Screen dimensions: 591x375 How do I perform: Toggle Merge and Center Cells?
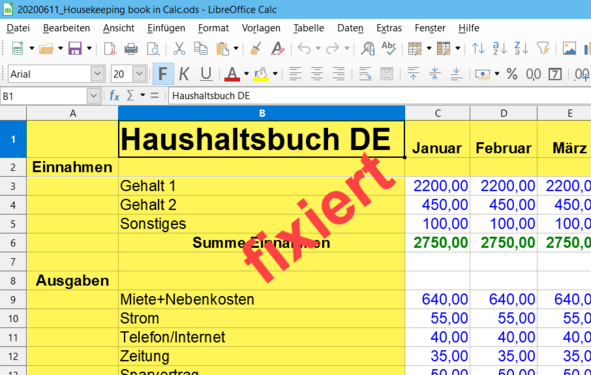point(387,74)
